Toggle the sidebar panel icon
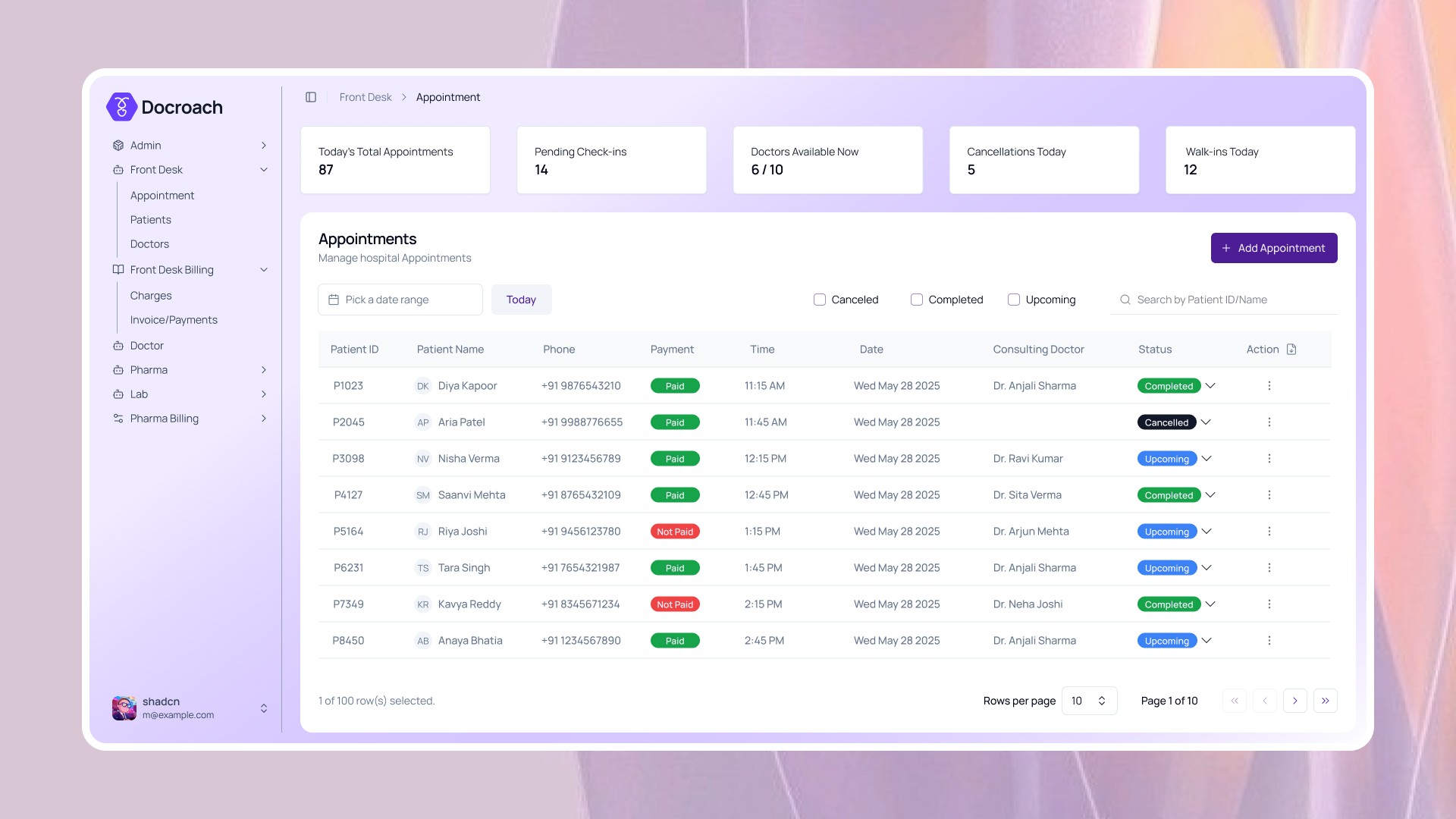 (311, 97)
